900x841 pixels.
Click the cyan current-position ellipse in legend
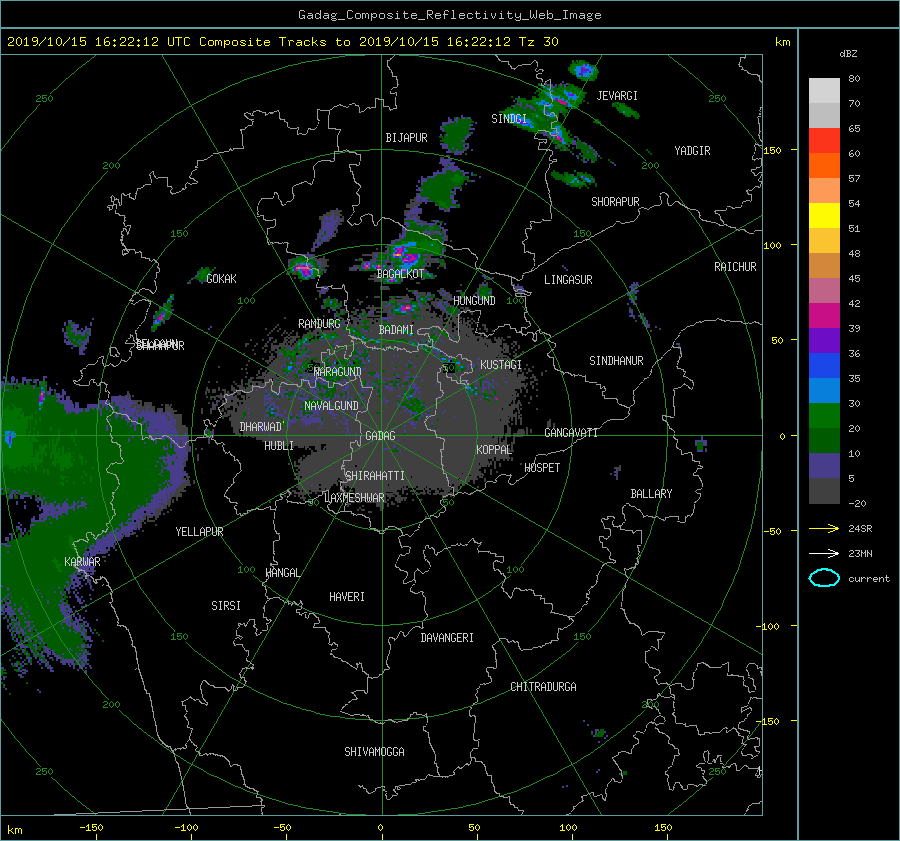point(824,578)
